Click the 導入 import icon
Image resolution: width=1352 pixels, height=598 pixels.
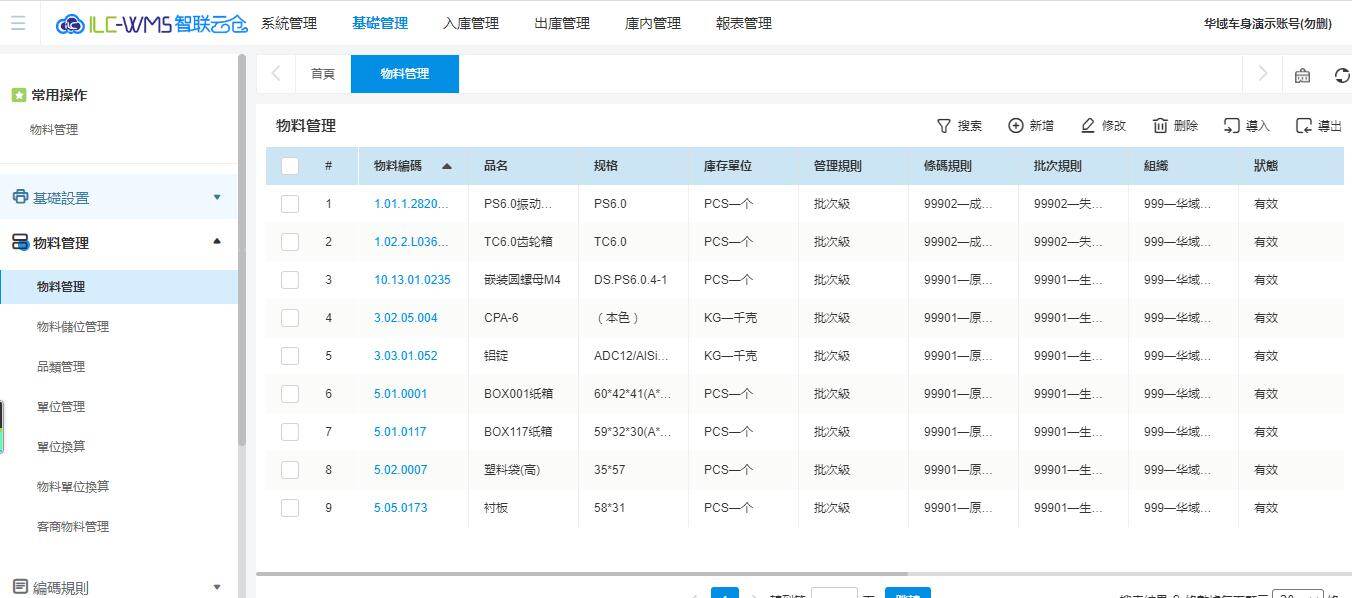coord(1232,126)
